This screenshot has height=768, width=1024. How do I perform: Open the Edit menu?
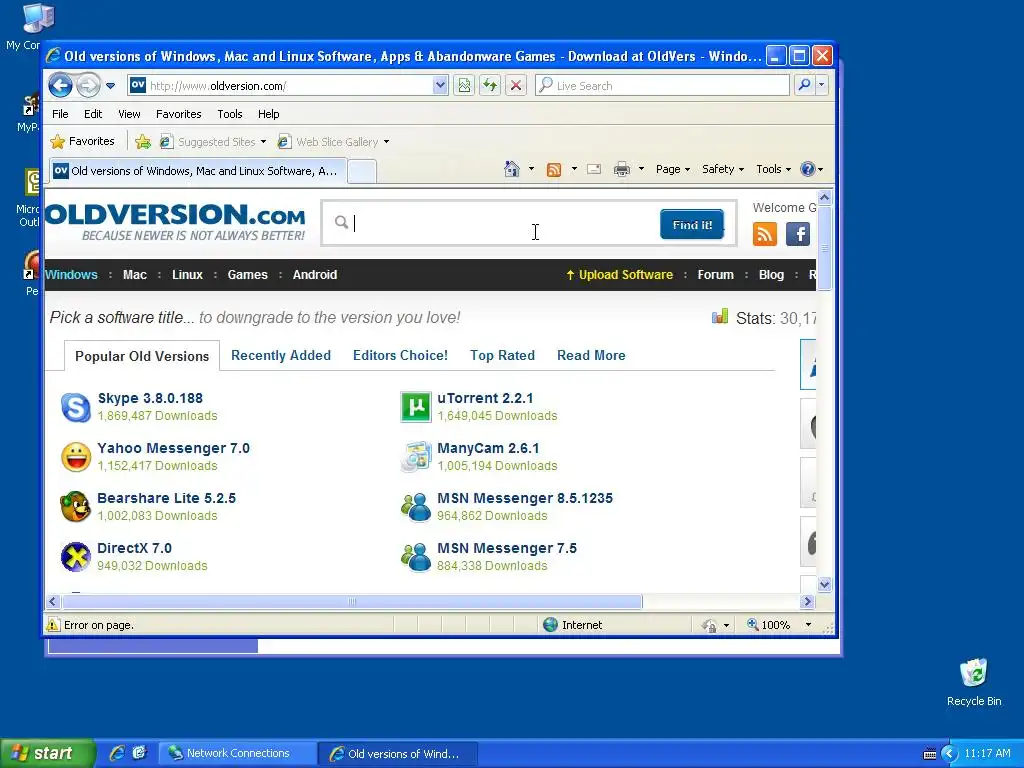pos(93,114)
